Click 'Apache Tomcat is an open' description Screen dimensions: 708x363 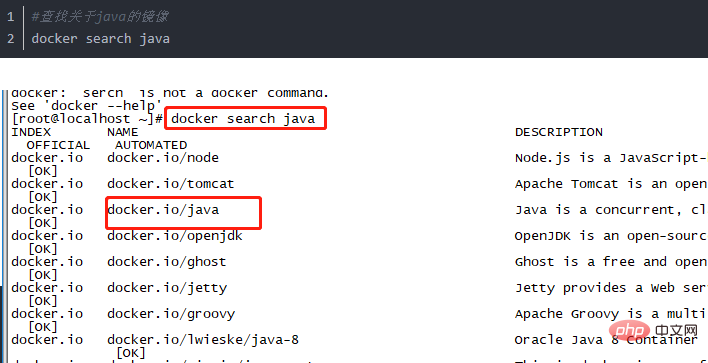pos(611,184)
